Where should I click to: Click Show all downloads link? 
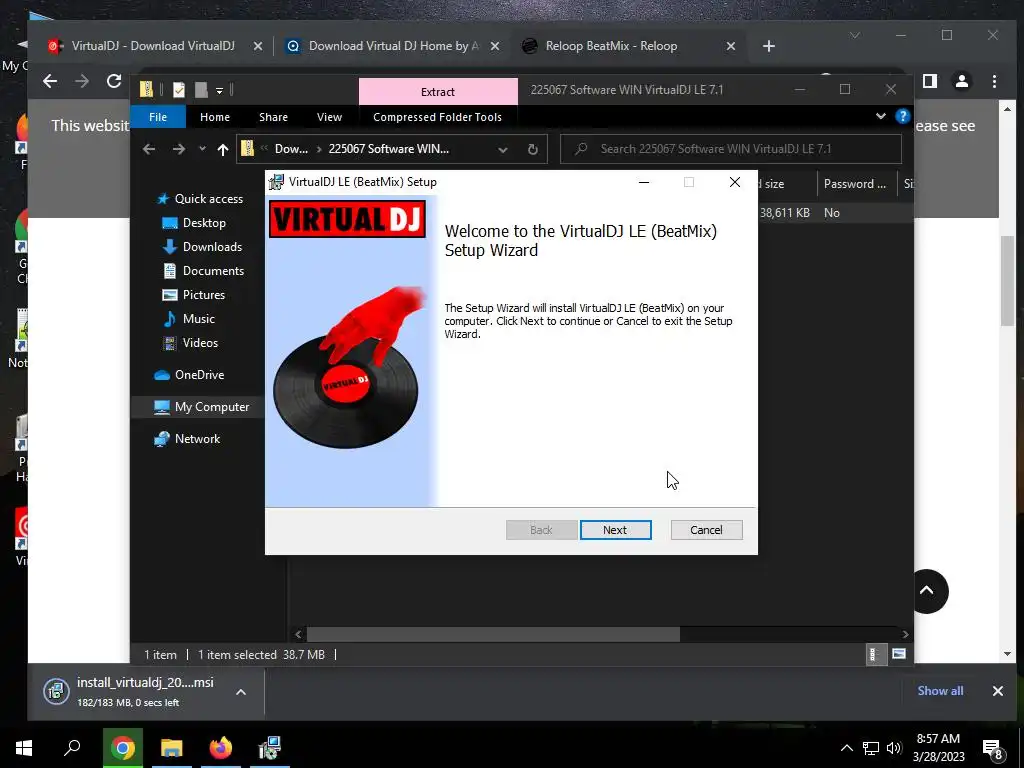click(x=940, y=691)
